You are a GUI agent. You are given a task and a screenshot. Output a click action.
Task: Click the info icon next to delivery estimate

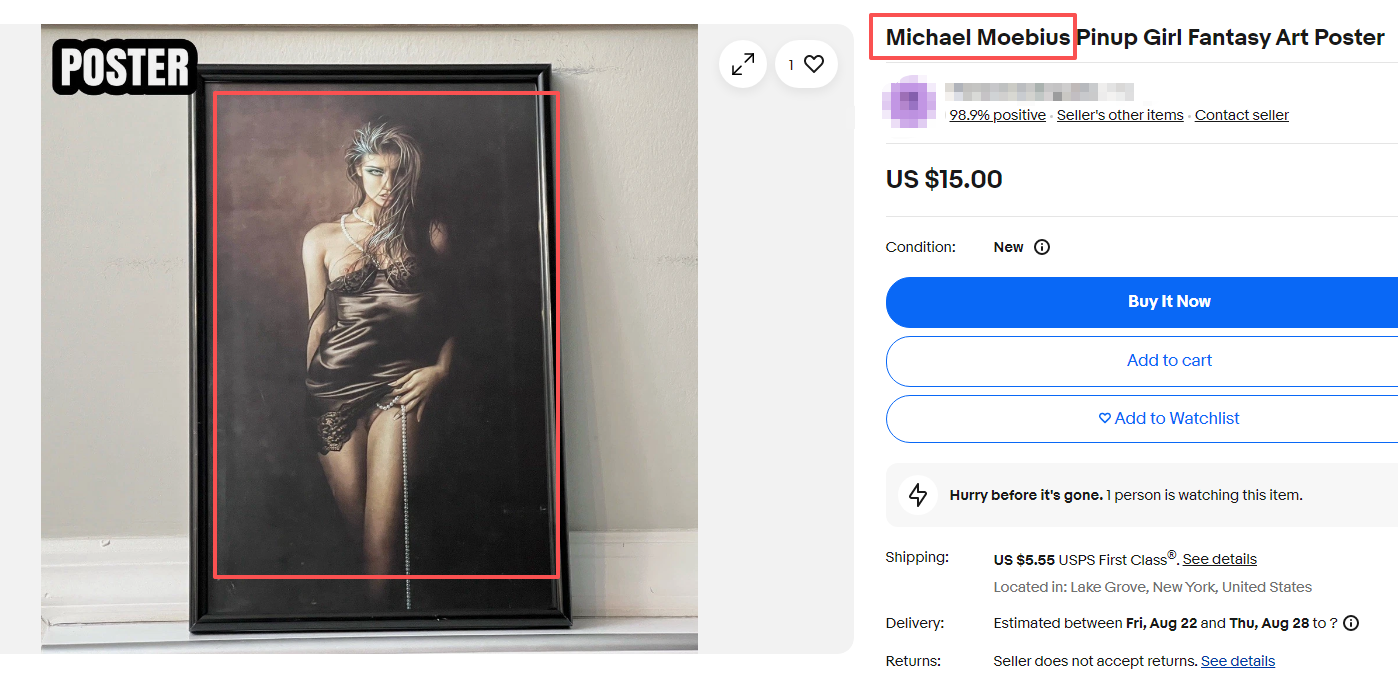click(1351, 623)
